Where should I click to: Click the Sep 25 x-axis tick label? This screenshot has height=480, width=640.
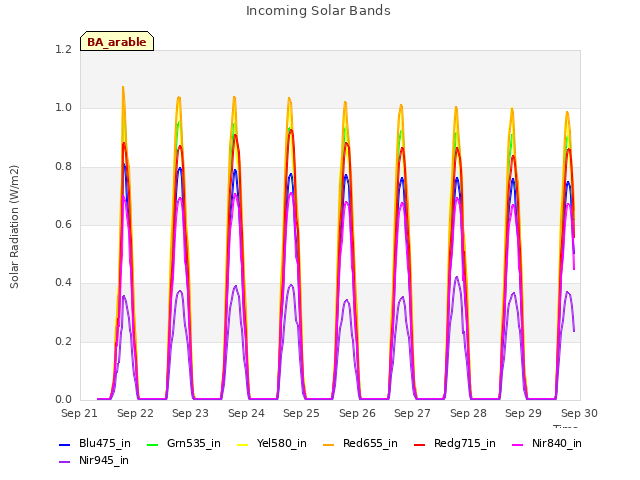301,413
